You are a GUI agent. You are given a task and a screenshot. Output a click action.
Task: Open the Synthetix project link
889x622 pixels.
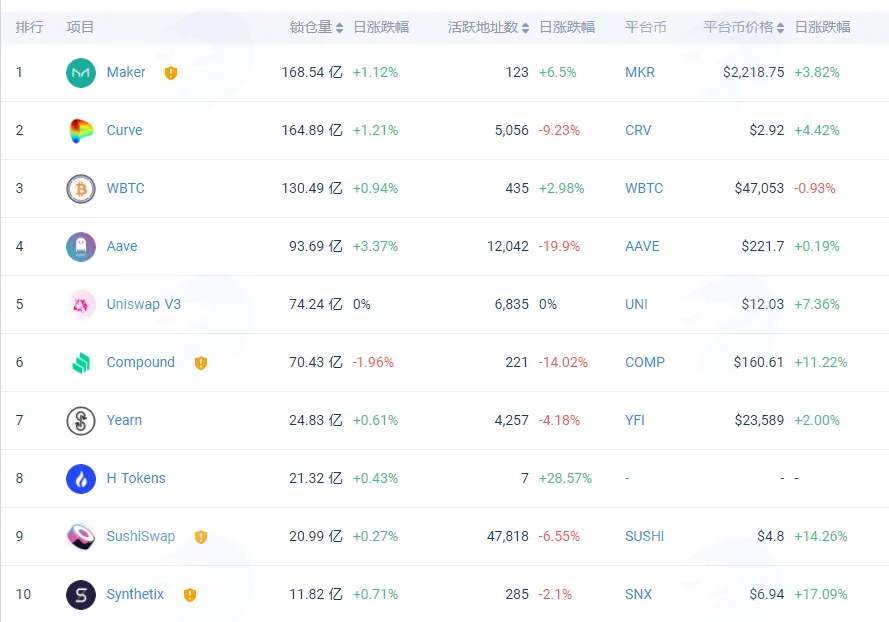pos(135,594)
